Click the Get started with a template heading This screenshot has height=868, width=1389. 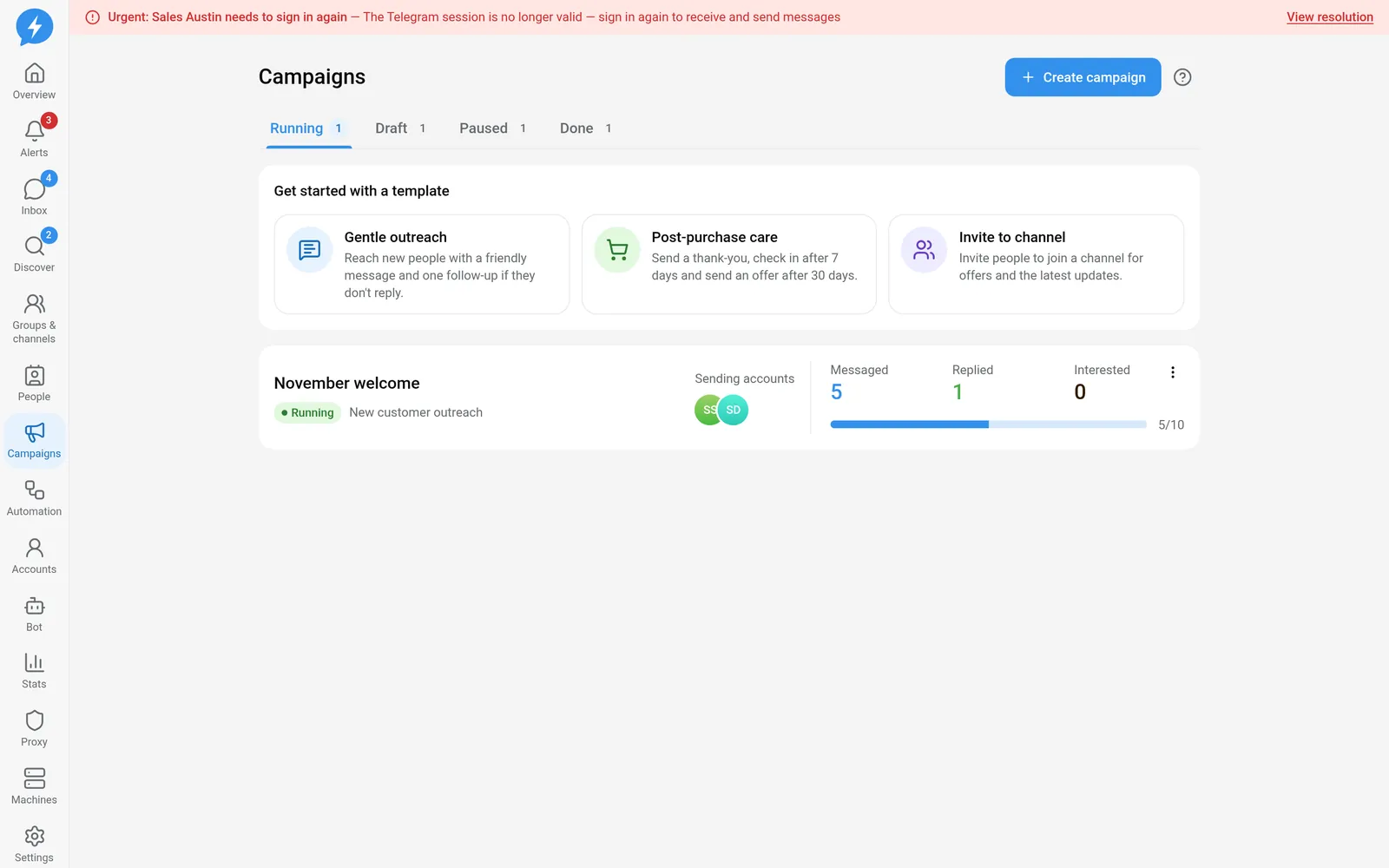point(361,191)
